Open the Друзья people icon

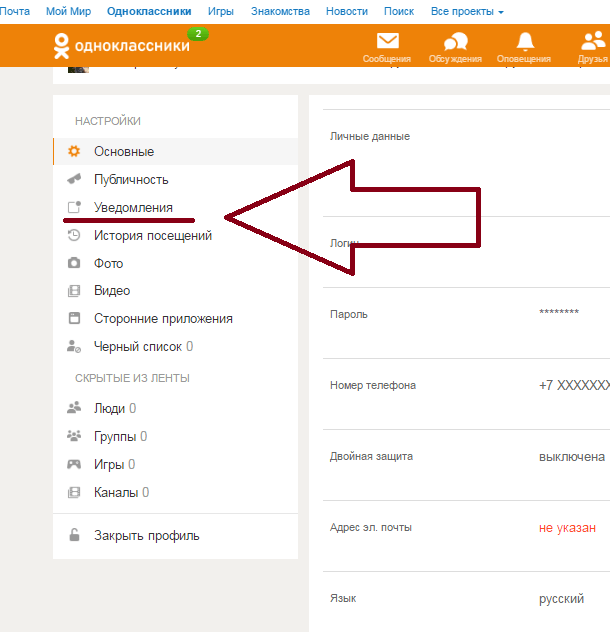593,41
